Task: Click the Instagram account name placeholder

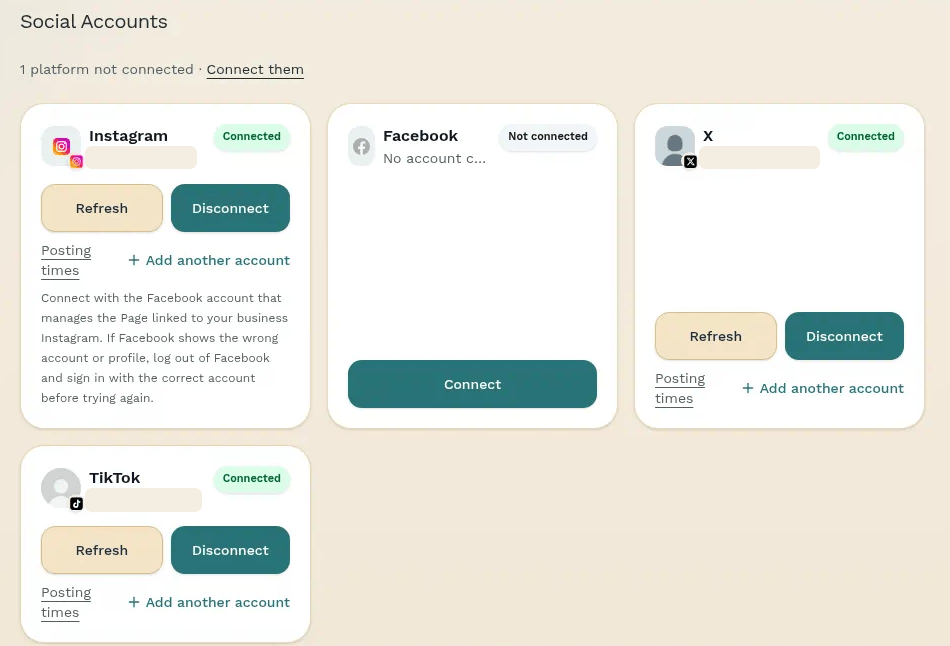Action: (141, 158)
